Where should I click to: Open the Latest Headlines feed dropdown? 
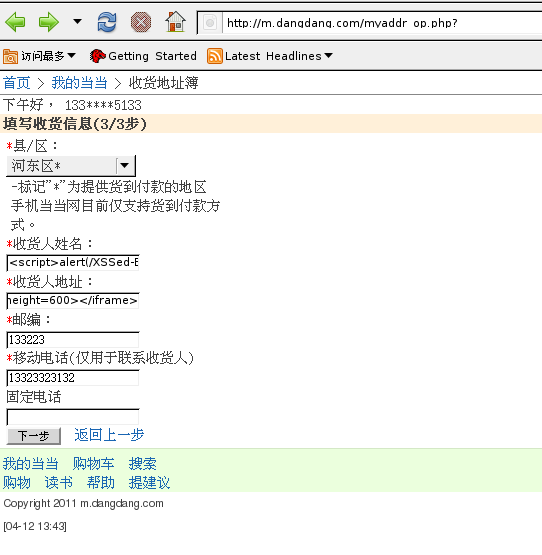pos(270,56)
